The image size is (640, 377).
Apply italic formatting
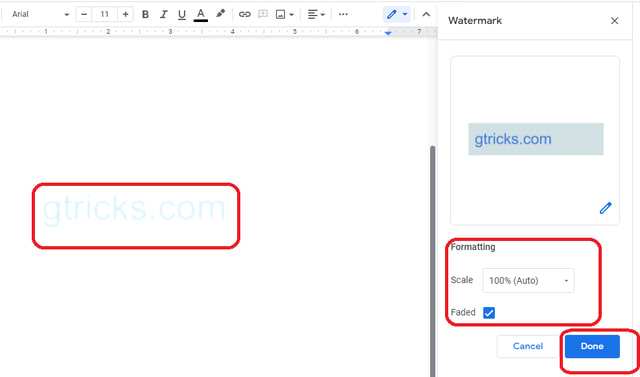coord(164,15)
